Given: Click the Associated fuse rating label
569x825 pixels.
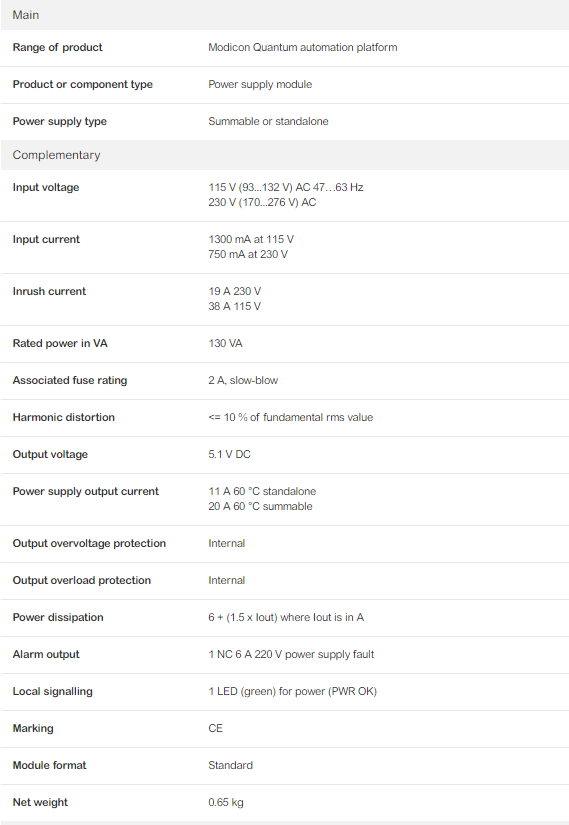Looking at the screenshot, I should (x=70, y=380).
